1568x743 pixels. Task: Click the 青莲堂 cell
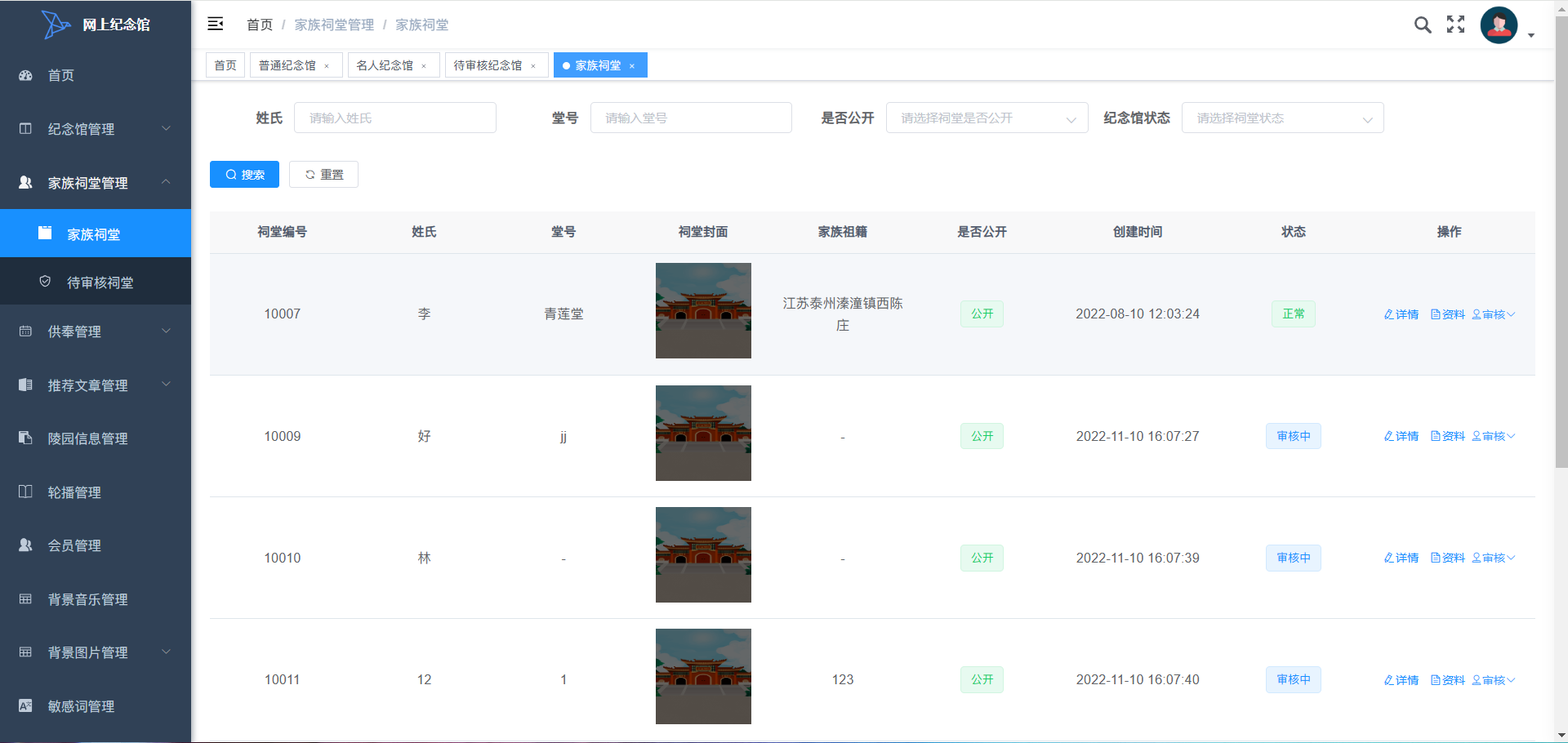563,314
